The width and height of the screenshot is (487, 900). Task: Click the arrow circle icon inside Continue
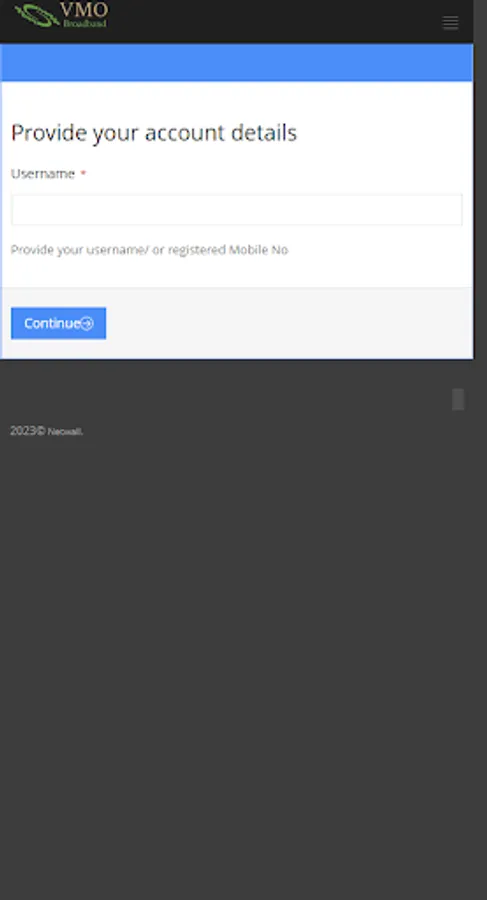[x=87, y=323]
